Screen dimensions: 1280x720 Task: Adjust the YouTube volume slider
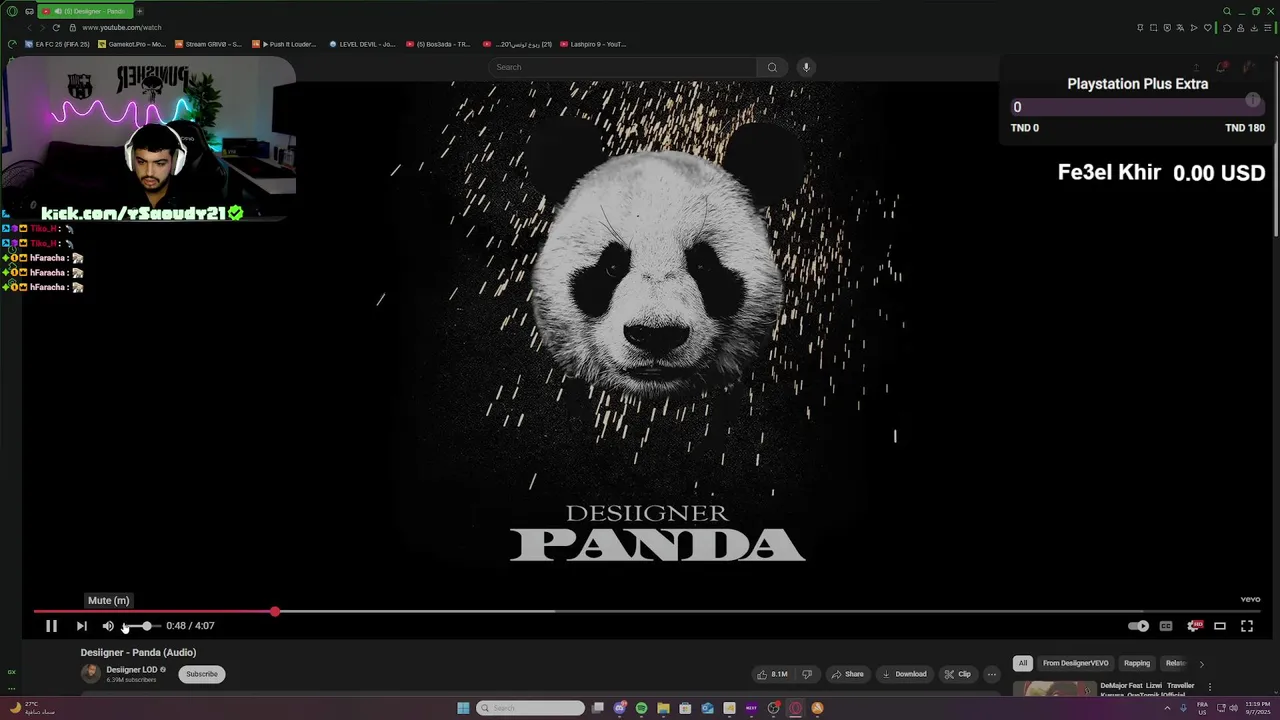pos(141,626)
